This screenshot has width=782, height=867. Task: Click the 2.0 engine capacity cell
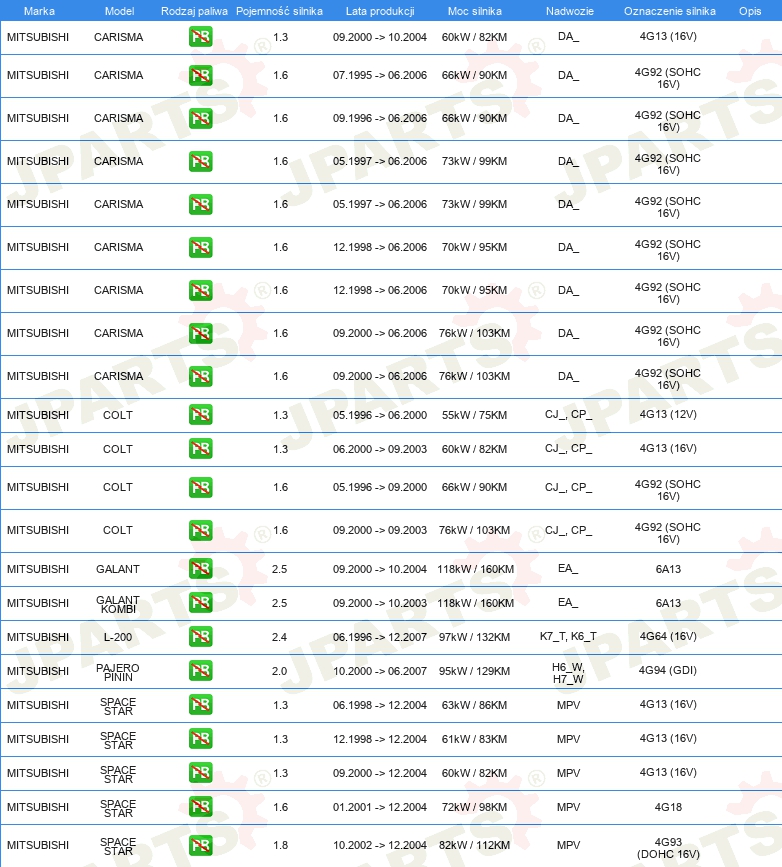279,671
